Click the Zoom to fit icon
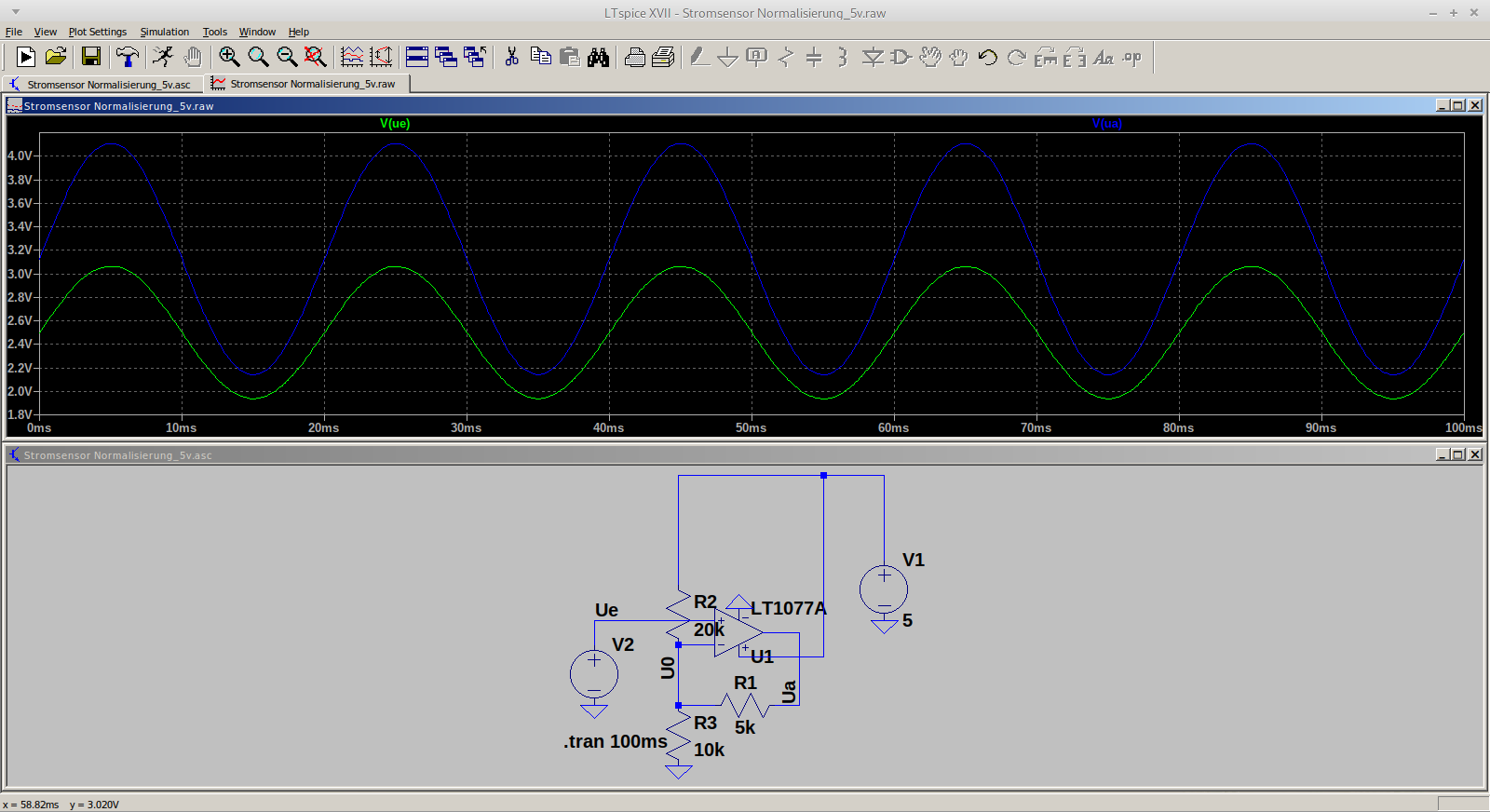Screen dimensions: 1490x812 [x=316, y=58]
